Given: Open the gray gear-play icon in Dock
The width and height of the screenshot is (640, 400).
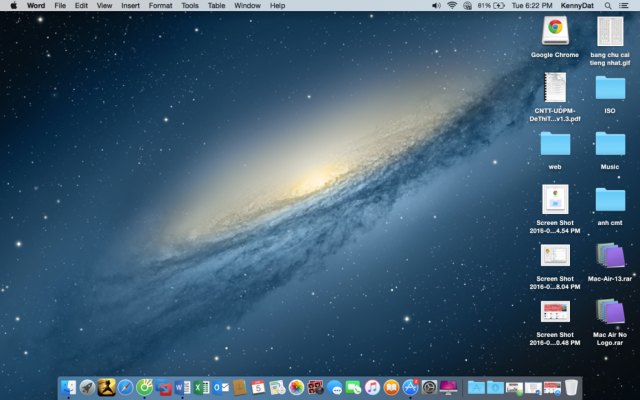Looking at the screenshot, I should 429,387.
